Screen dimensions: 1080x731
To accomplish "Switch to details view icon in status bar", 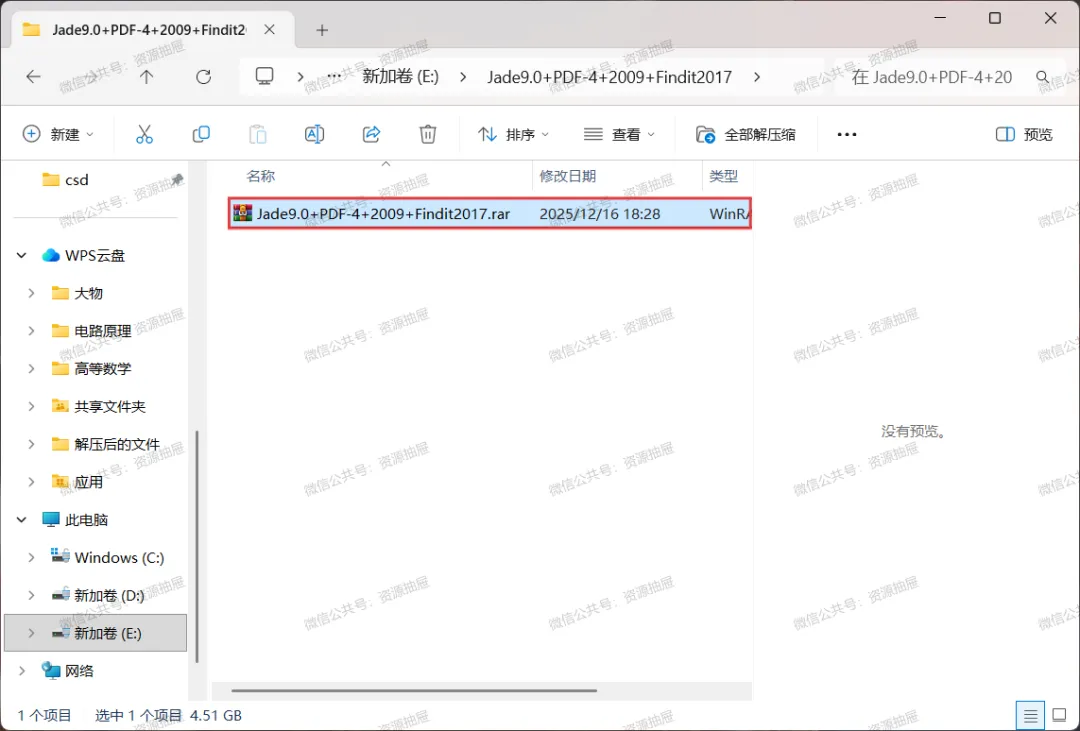I will (x=1030, y=716).
